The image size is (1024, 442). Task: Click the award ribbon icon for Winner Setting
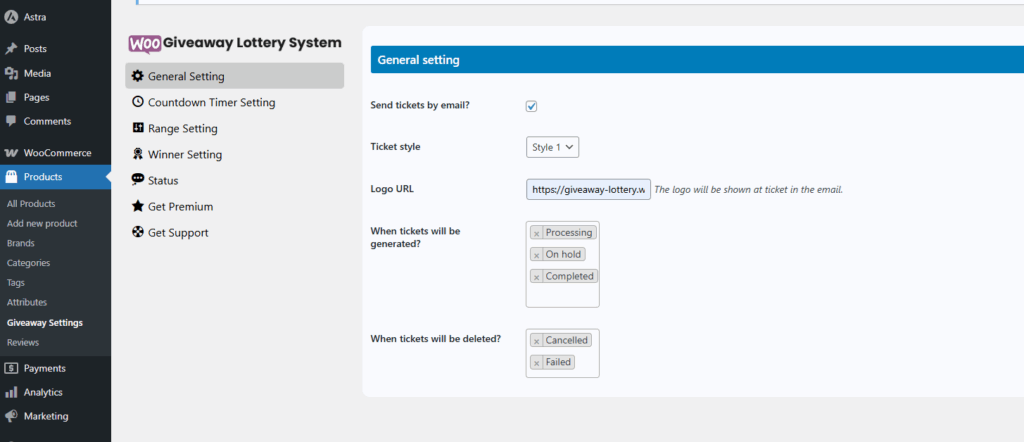pyautogui.click(x=137, y=154)
